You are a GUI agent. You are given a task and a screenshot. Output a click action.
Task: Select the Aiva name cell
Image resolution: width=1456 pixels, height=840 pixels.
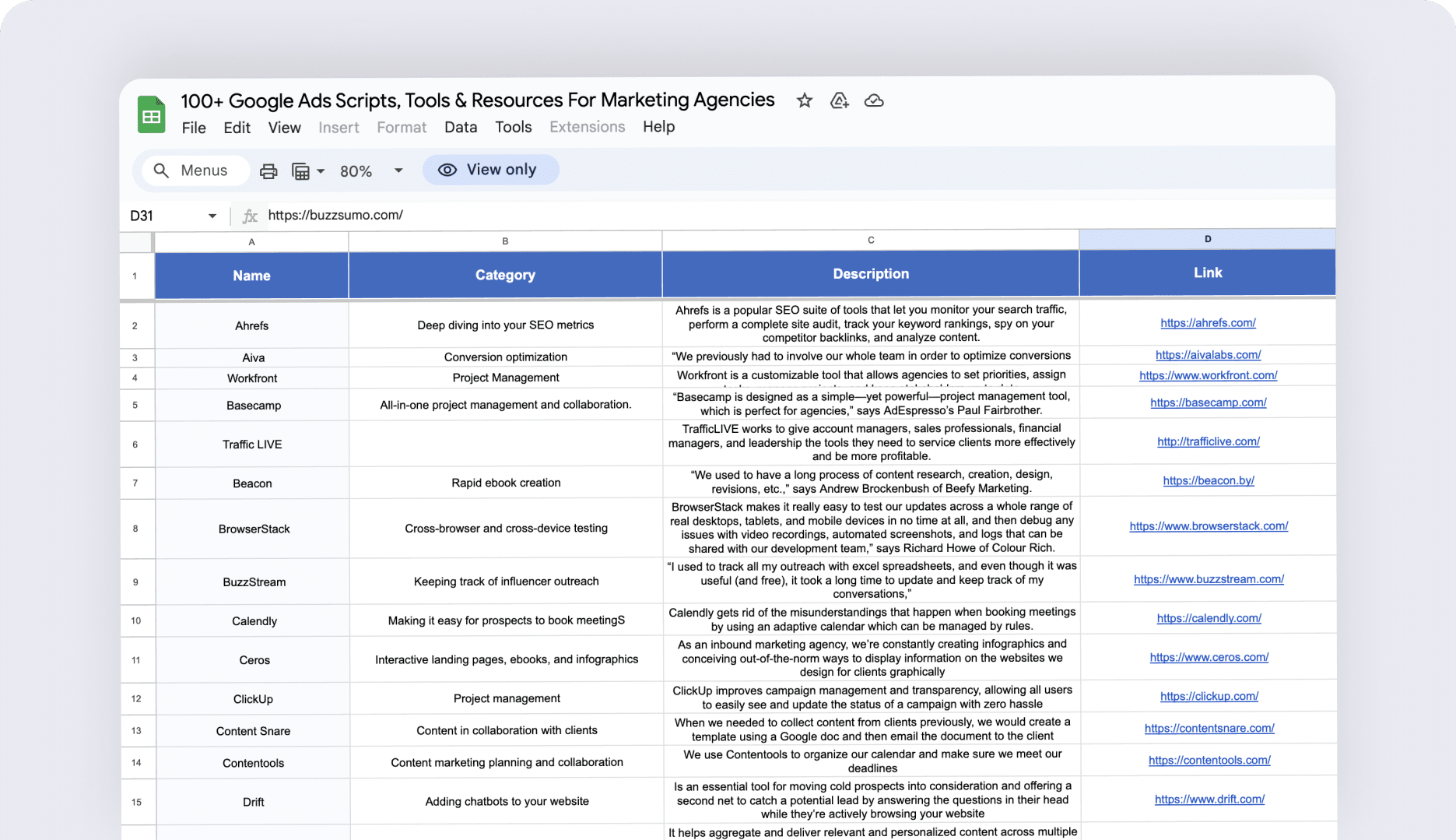point(252,357)
